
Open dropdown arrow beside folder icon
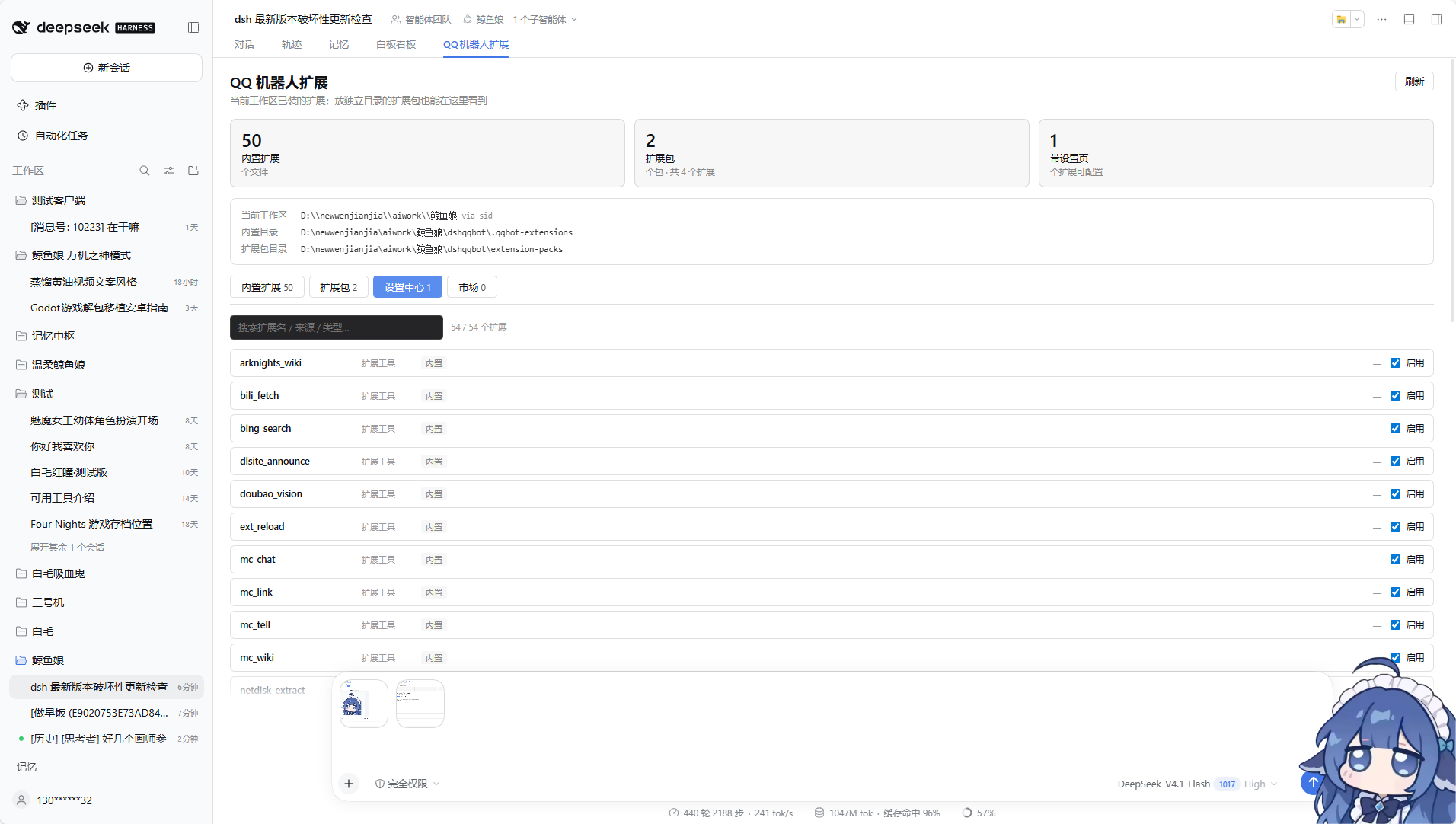point(1357,19)
